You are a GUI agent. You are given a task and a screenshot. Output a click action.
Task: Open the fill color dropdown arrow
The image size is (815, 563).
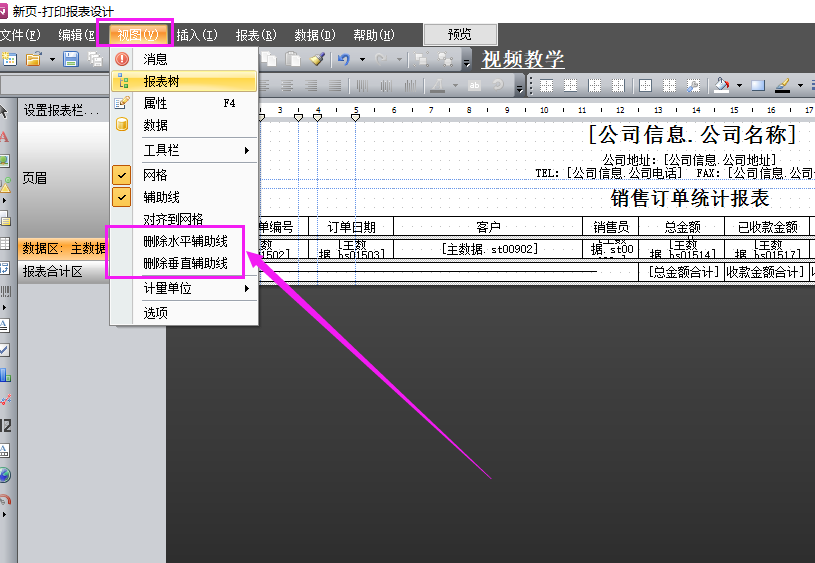point(738,86)
